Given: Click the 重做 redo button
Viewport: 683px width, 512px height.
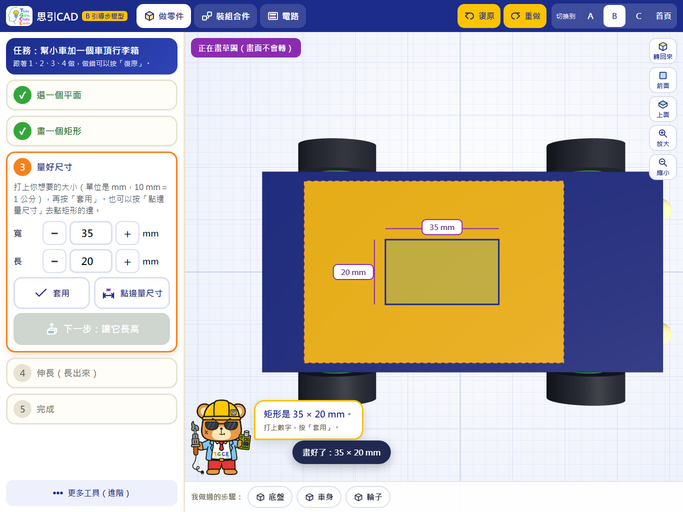Looking at the screenshot, I should 525,16.
